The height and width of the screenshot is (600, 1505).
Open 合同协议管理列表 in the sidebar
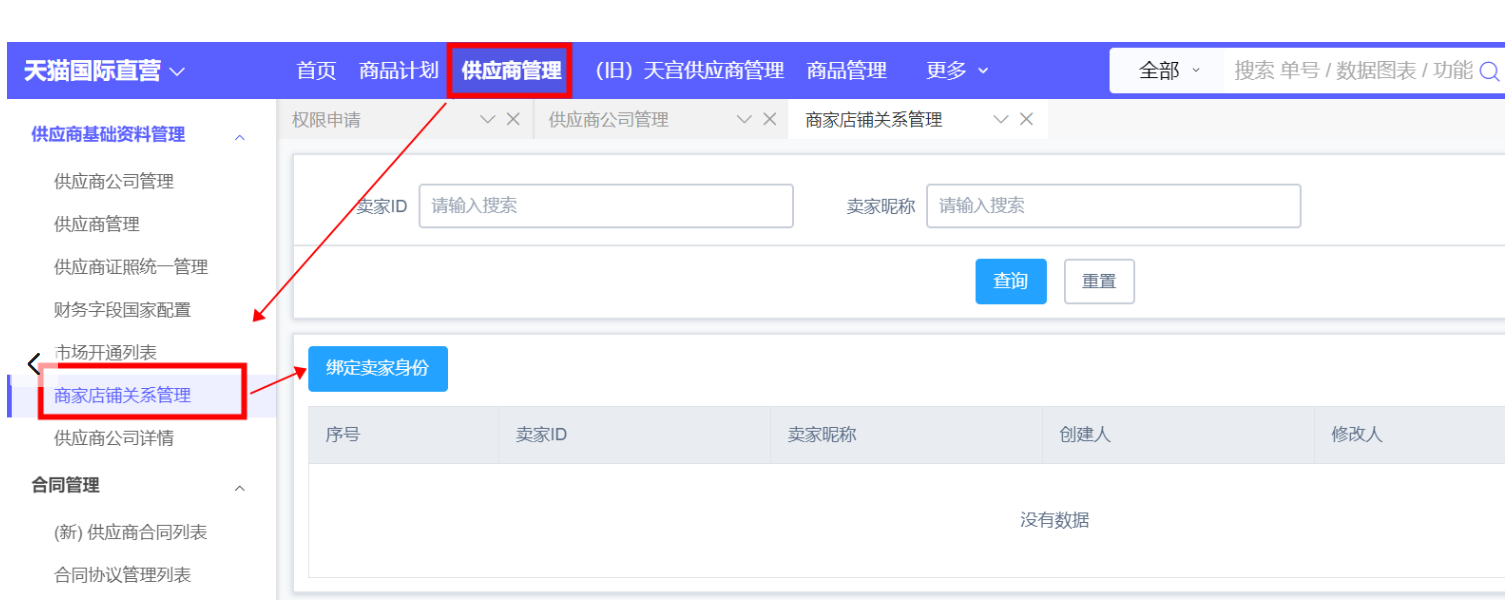click(x=122, y=575)
